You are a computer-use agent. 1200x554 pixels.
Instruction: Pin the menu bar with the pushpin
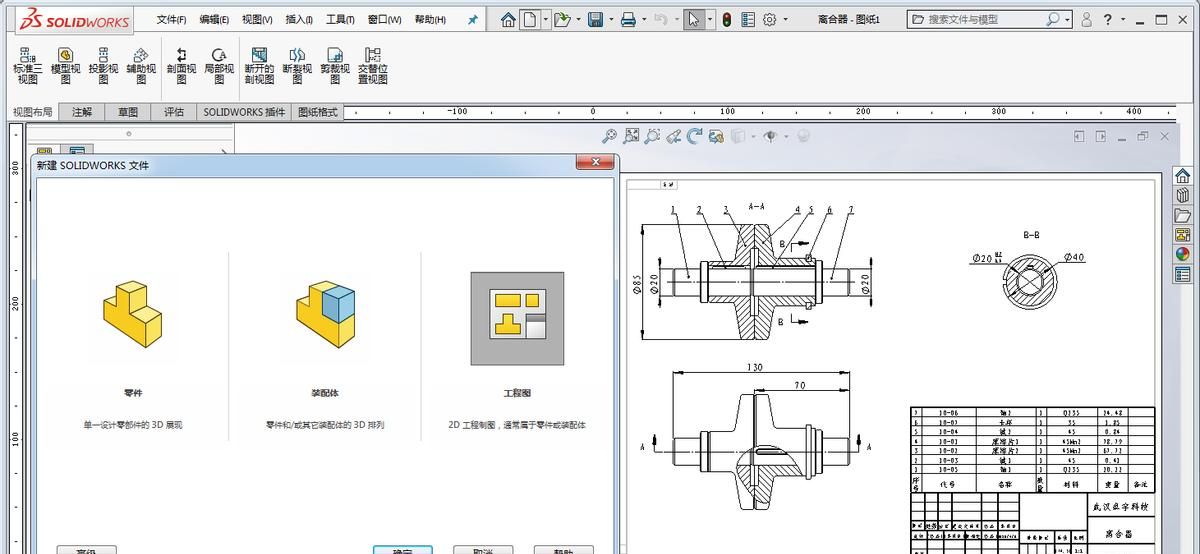point(473,19)
